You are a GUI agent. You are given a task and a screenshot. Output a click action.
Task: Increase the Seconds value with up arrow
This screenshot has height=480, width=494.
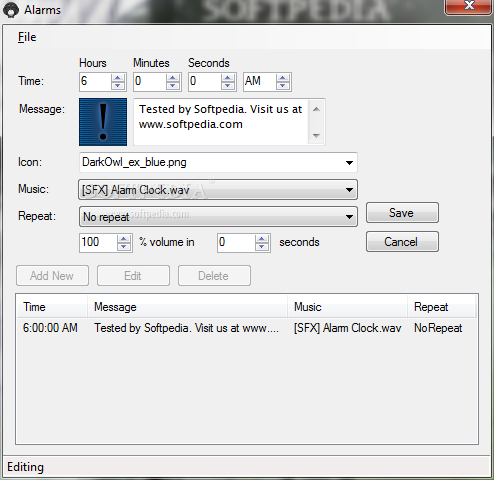point(228,78)
